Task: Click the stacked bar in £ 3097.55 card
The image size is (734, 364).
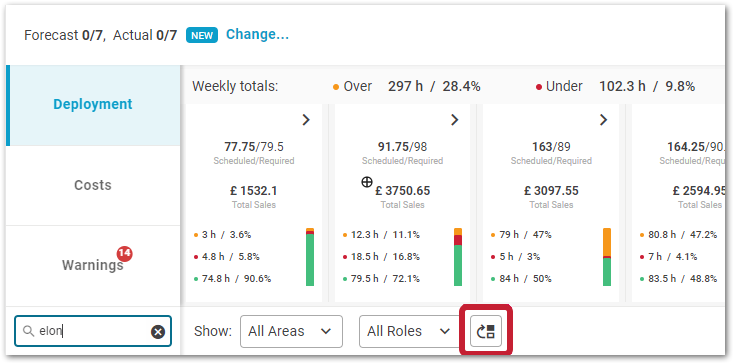Action: click(607, 257)
